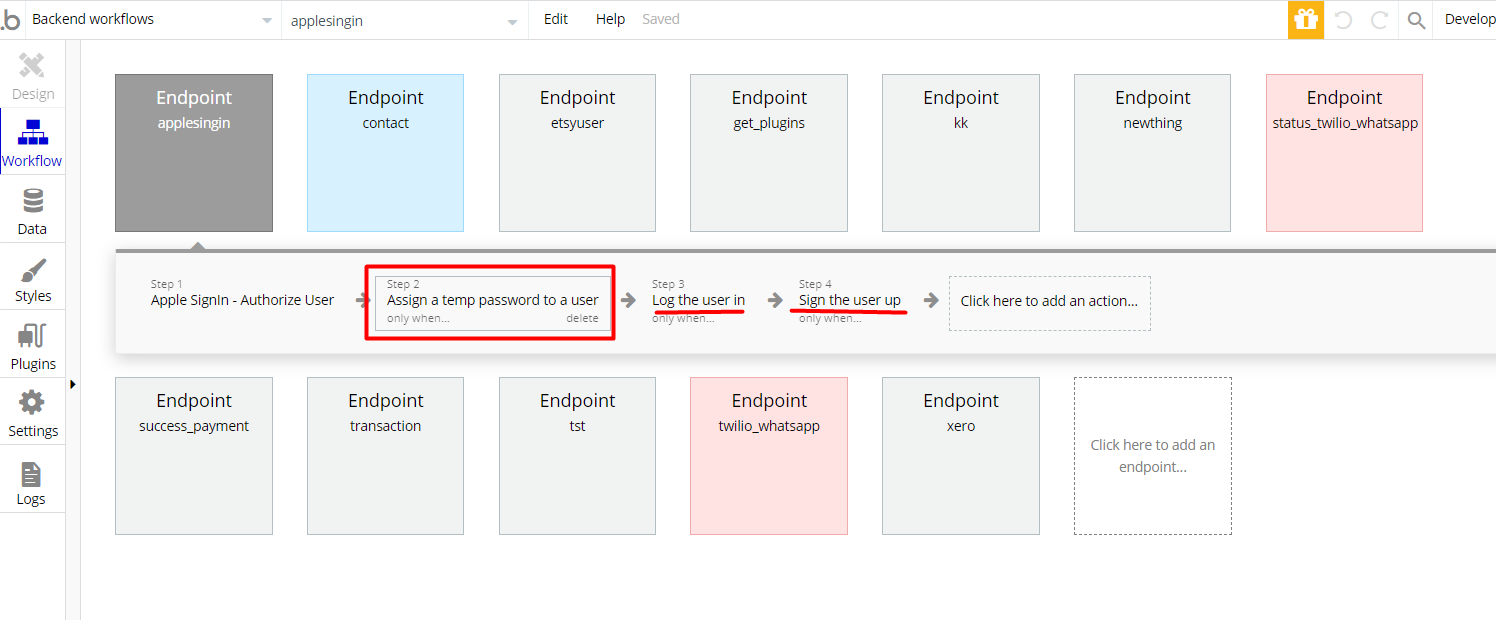Click 'only when...' under Step 2
Image resolution: width=1496 pixels, height=620 pixels.
click(x=418, y=319)
